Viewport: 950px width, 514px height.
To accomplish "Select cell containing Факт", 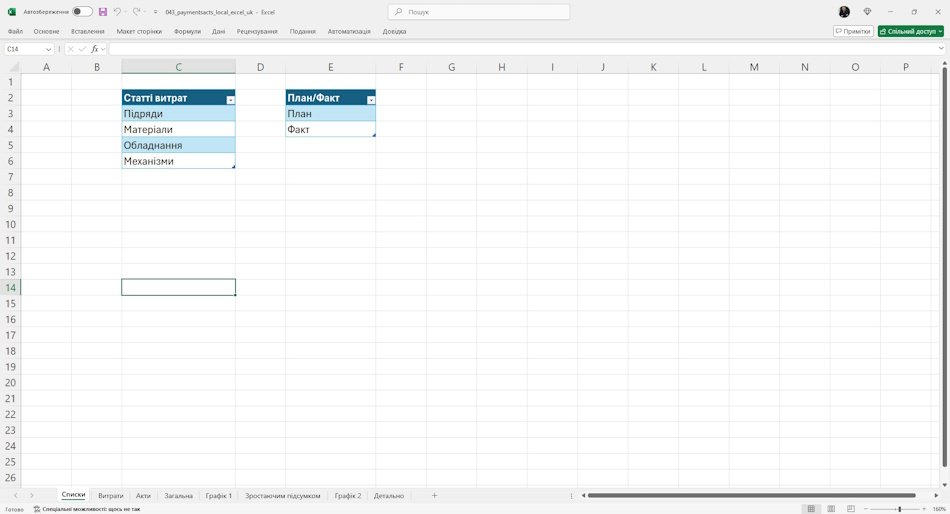I will point(330,129).
